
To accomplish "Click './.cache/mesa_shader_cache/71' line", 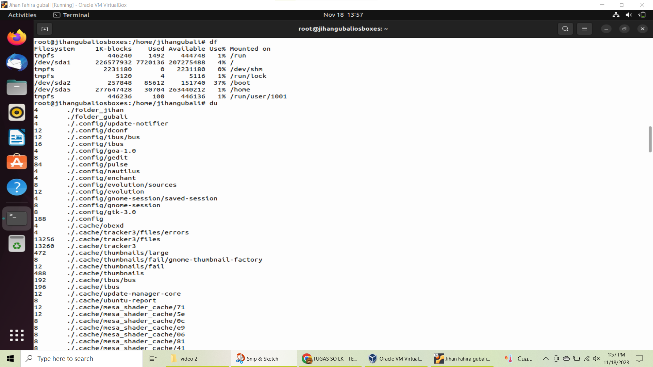I will [126, 307].
